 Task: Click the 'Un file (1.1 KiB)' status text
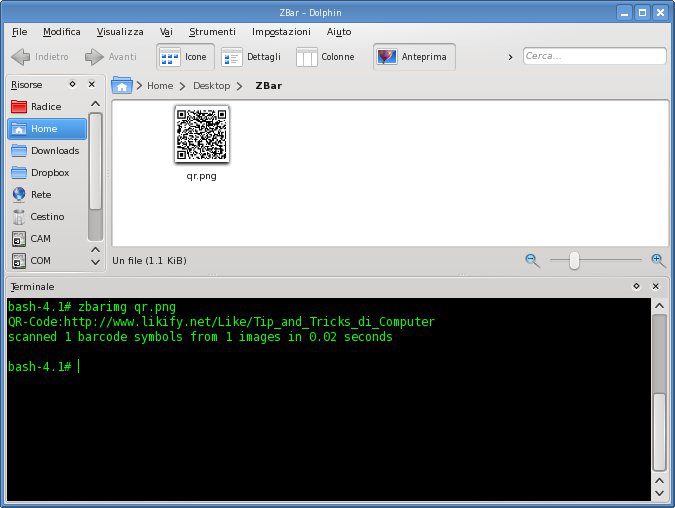pyautogui.click(x=149, y=260)
